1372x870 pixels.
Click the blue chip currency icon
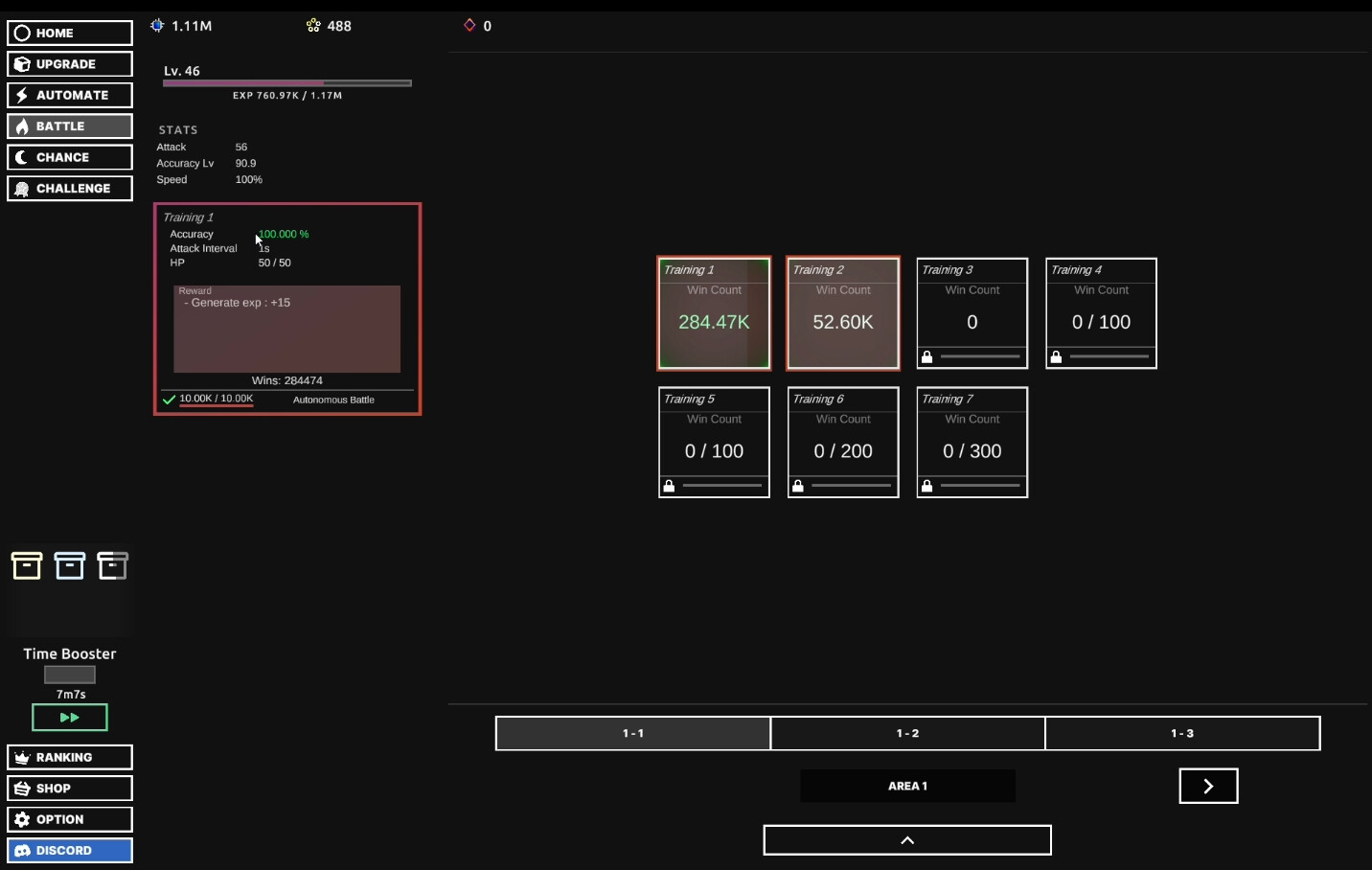(156, 25)
